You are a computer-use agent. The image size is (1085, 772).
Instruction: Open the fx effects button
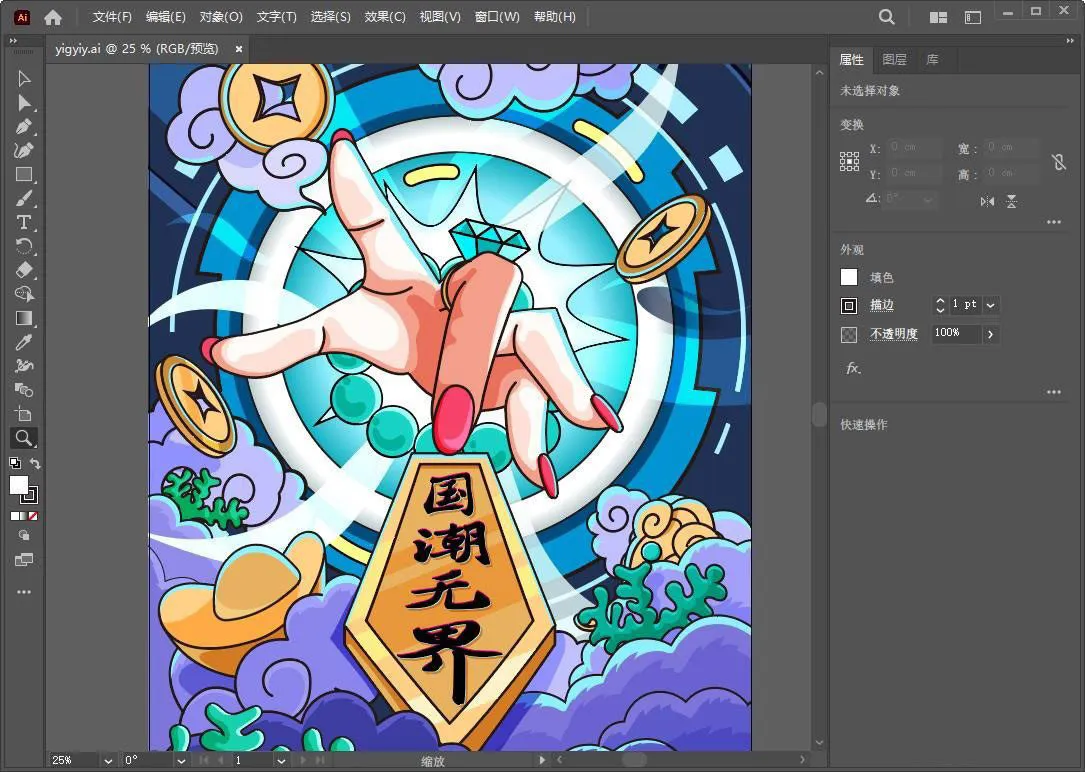click(853, 368)
